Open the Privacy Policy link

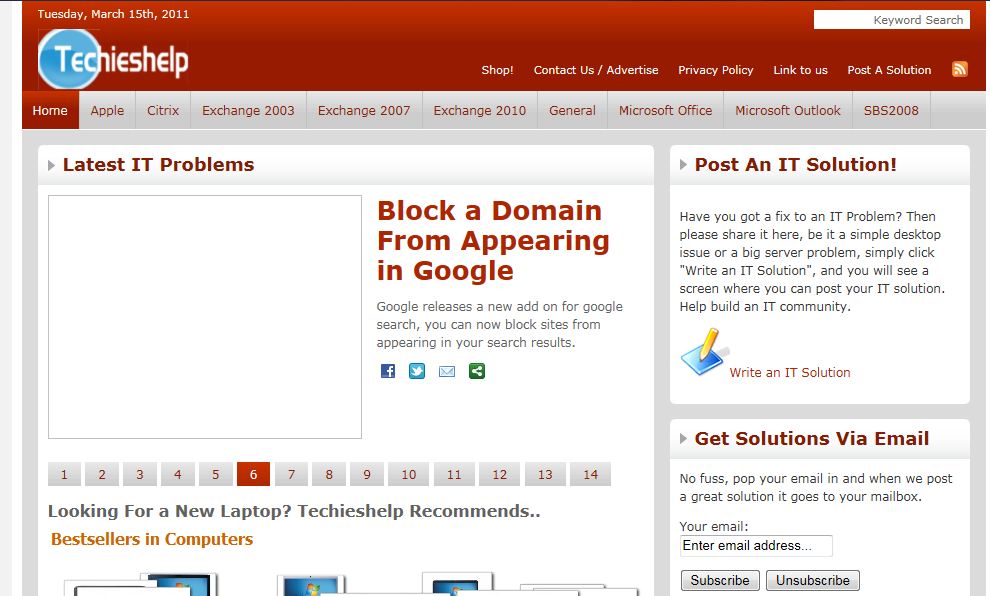click(x=715, y=70)
